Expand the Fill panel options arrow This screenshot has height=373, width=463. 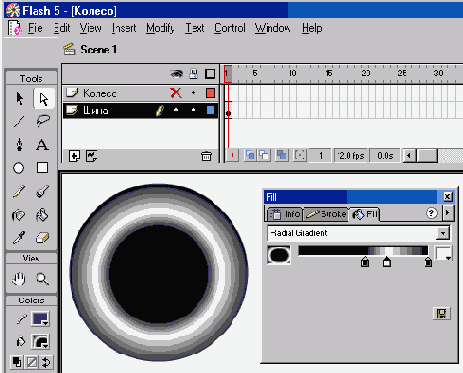click(448, 212)
